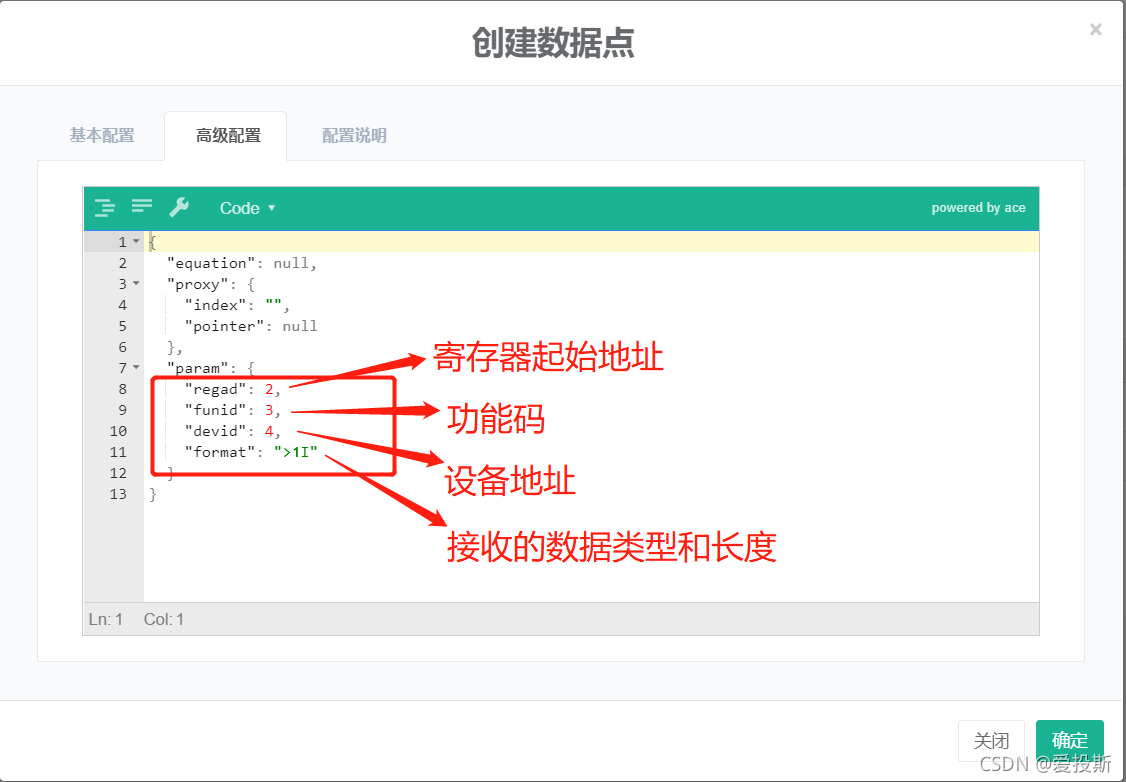
Task: Click line number 10 in the gutter
Action: [118, 430]
